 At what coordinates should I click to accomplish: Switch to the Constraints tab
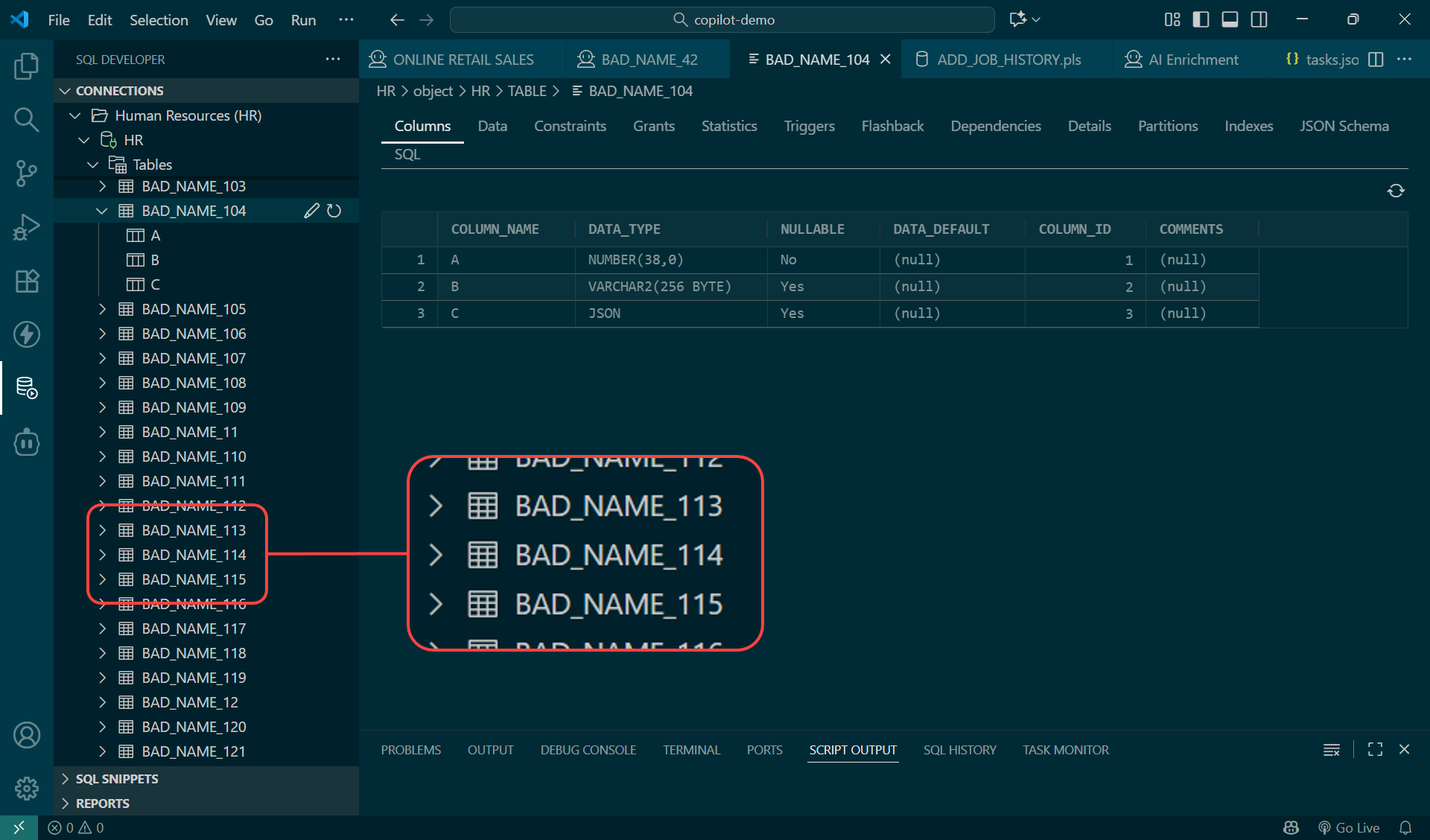point(570,126)
